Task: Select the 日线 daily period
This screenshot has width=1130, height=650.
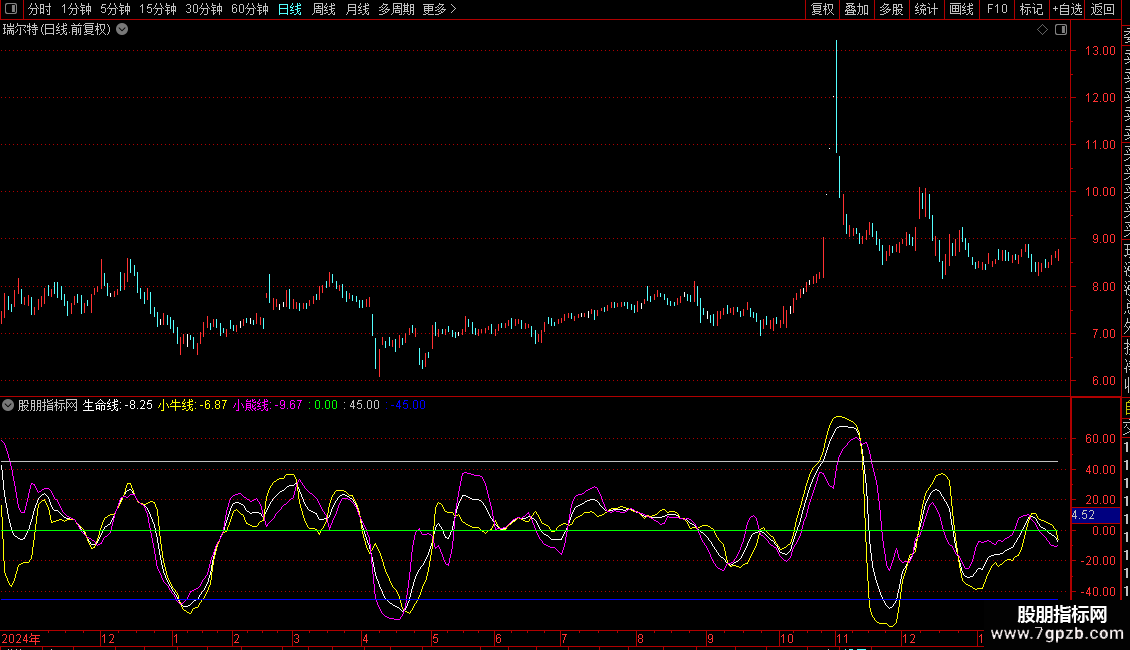Action: 290,9
